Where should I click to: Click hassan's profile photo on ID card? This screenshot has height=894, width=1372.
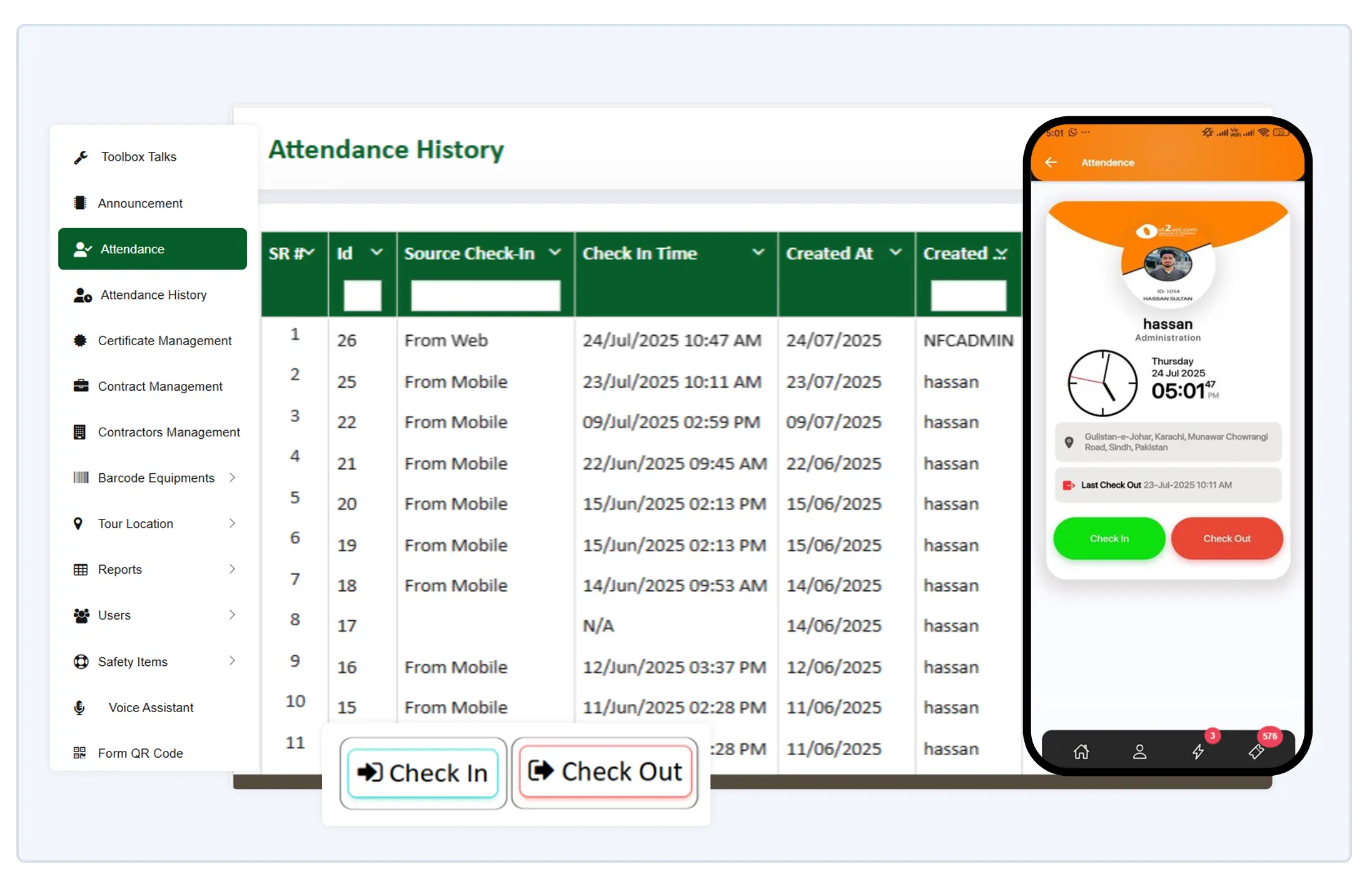point(1168,264)
